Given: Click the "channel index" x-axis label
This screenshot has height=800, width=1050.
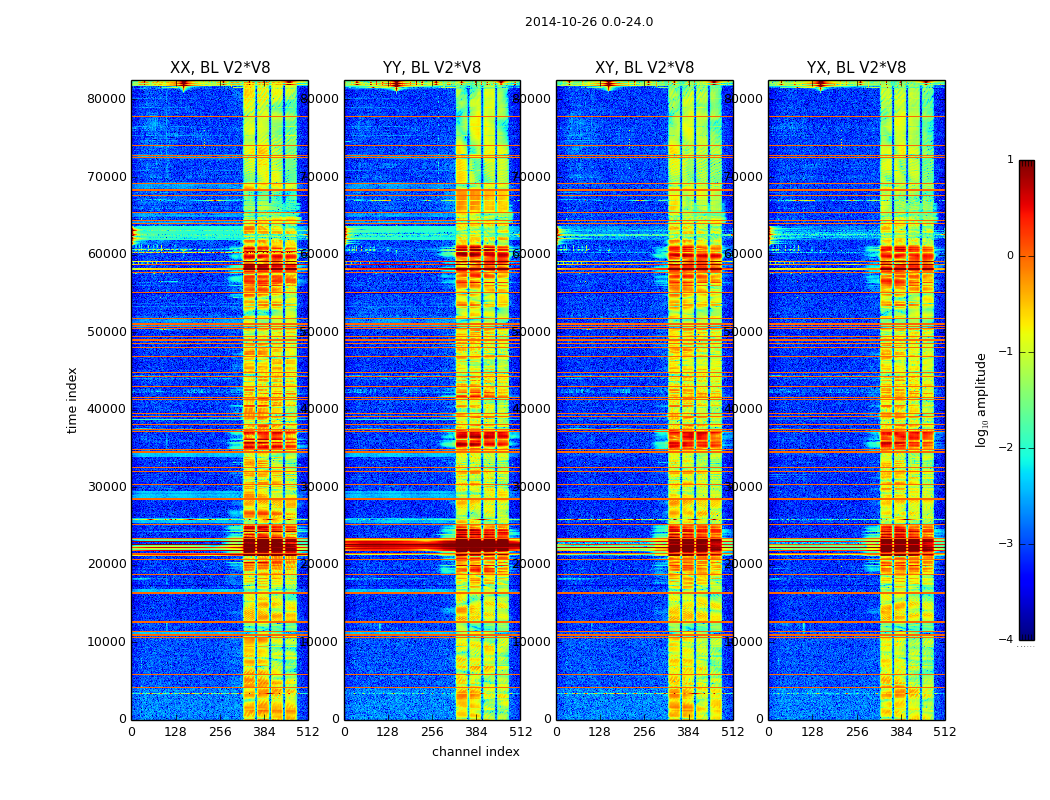Looking at the screenshot, I should tap(475, 752).
